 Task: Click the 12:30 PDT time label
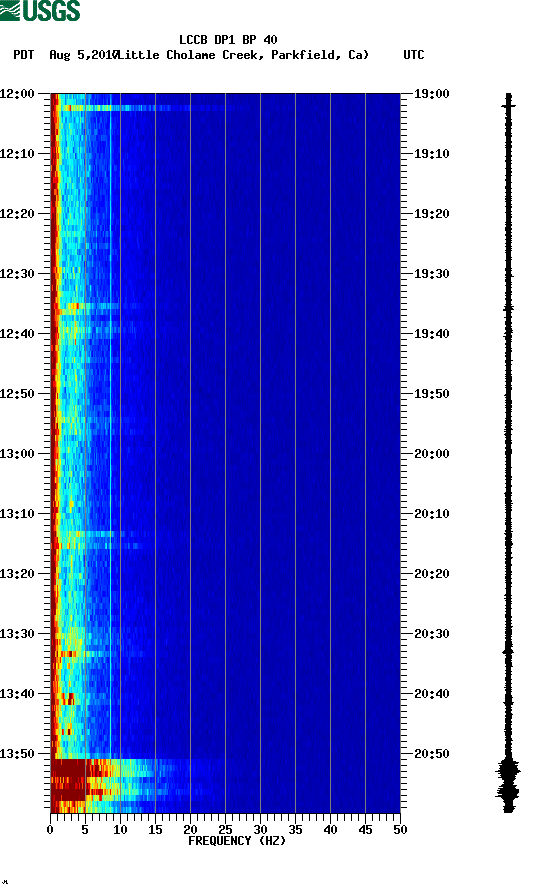(x=17, y=273)
